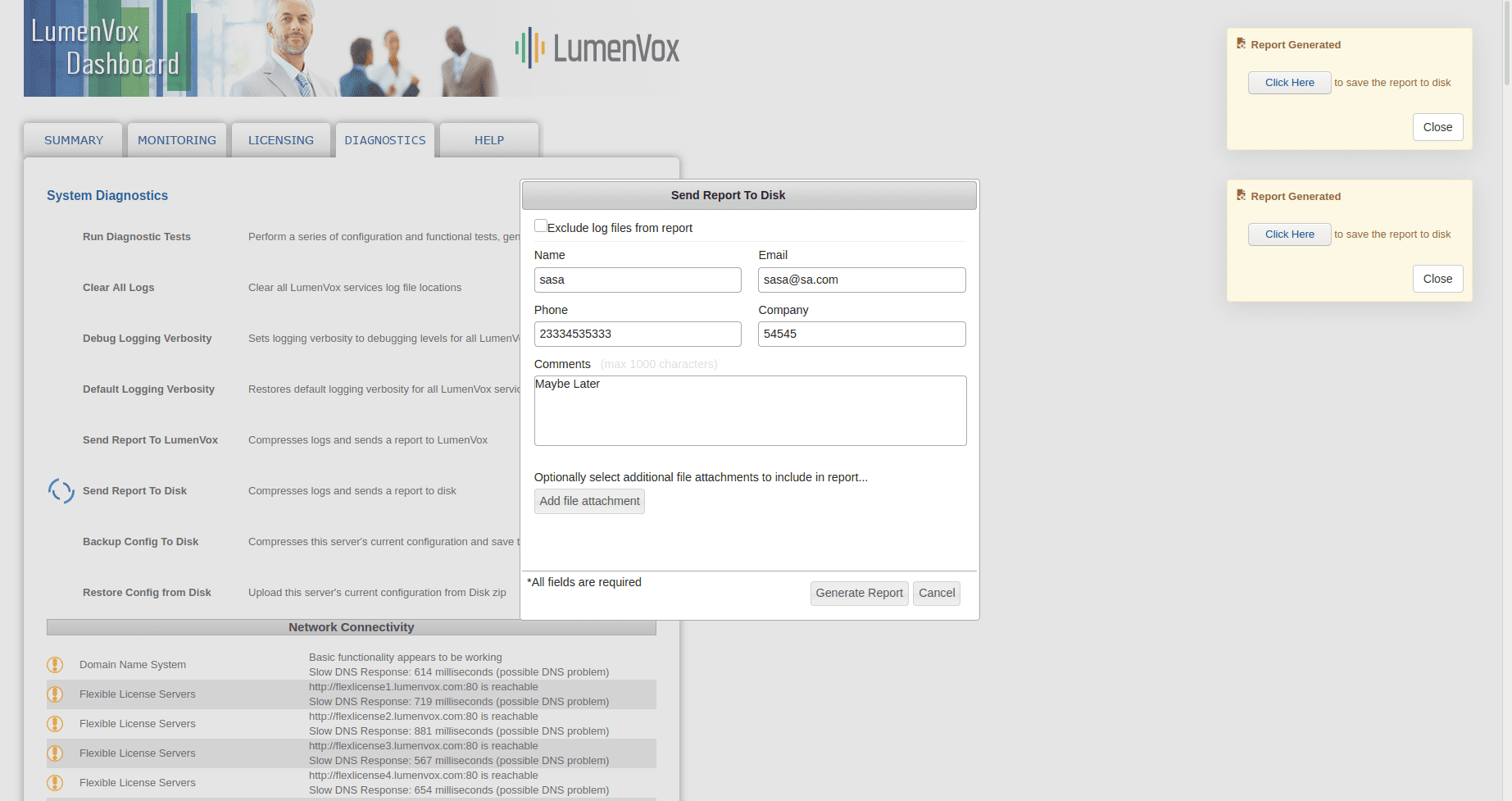Close the second Report Generated notification
Image resolution: width=1512 pixels, height=801 pixels.
pos(1437,279)
